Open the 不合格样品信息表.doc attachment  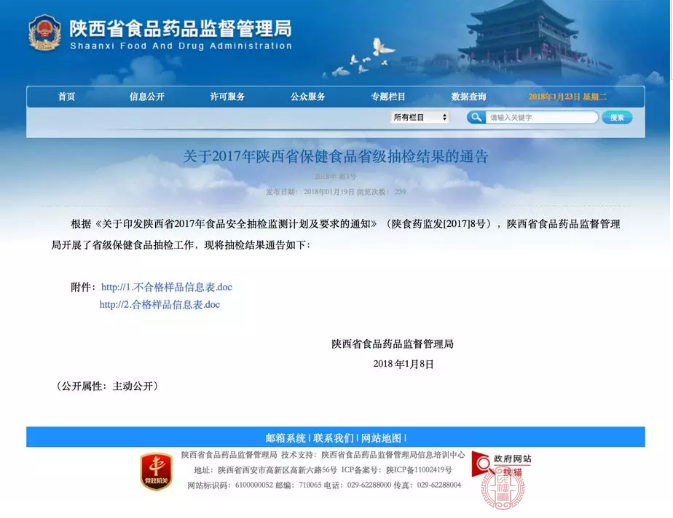point(167,287)
